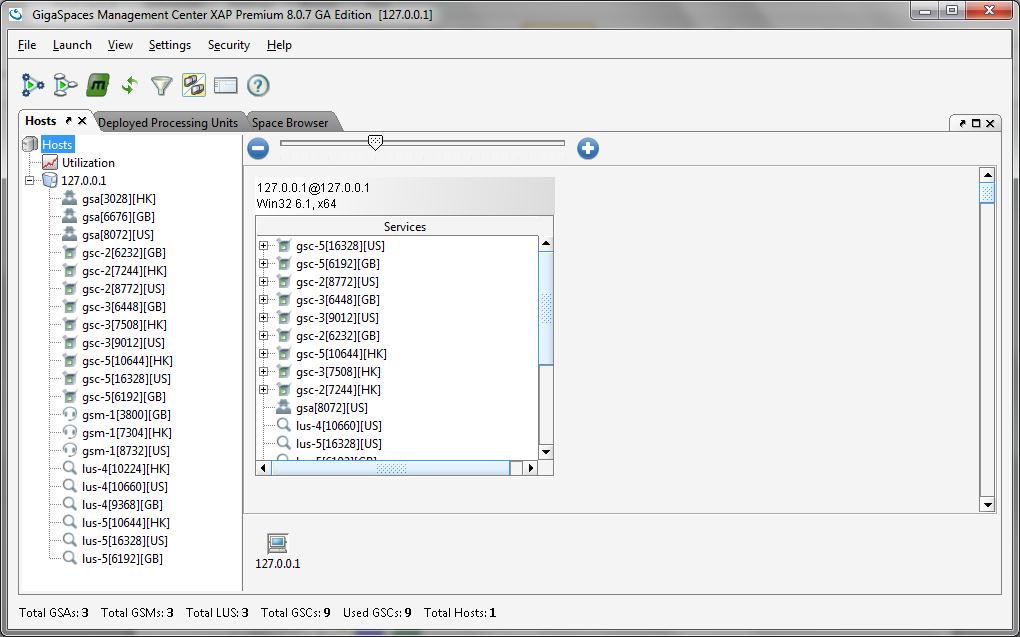Open help via the question mark icon
Screen dimensions: 1020x637
258,86
